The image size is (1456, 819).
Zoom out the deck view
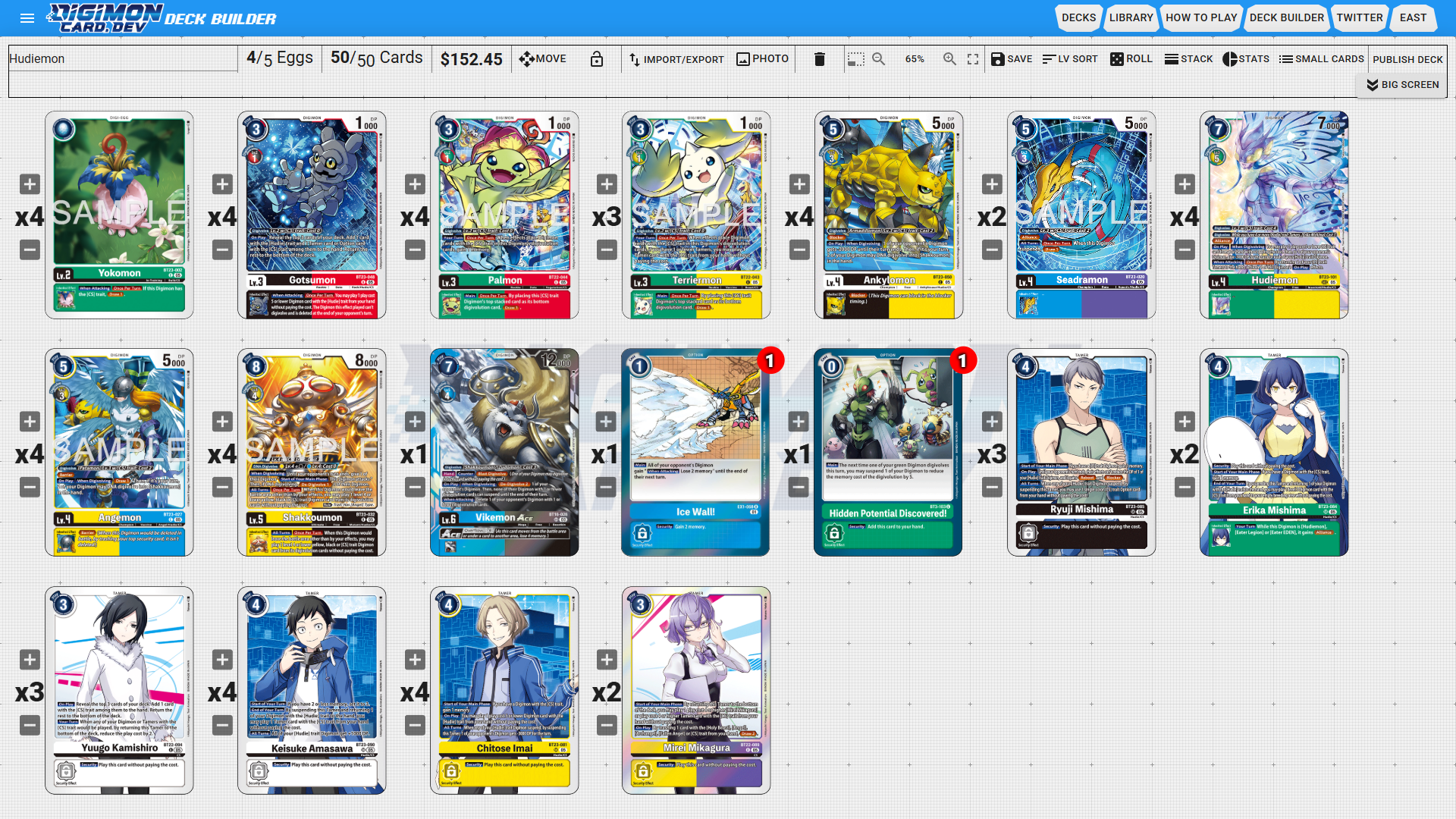click(878, 59)
